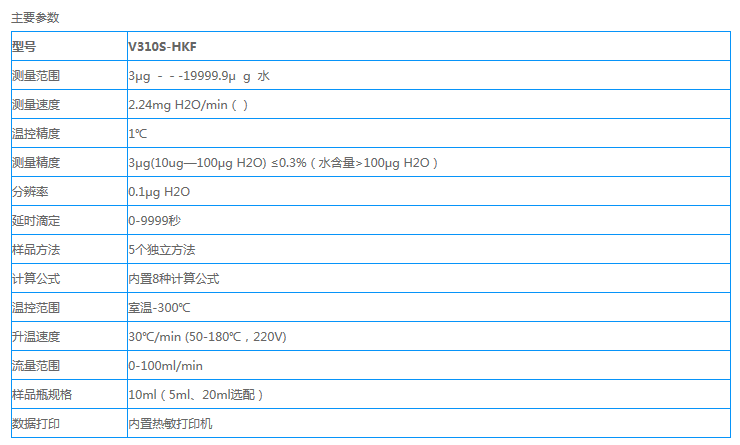
Task: Click the 测量范围 row label
Action: (35, 75)
